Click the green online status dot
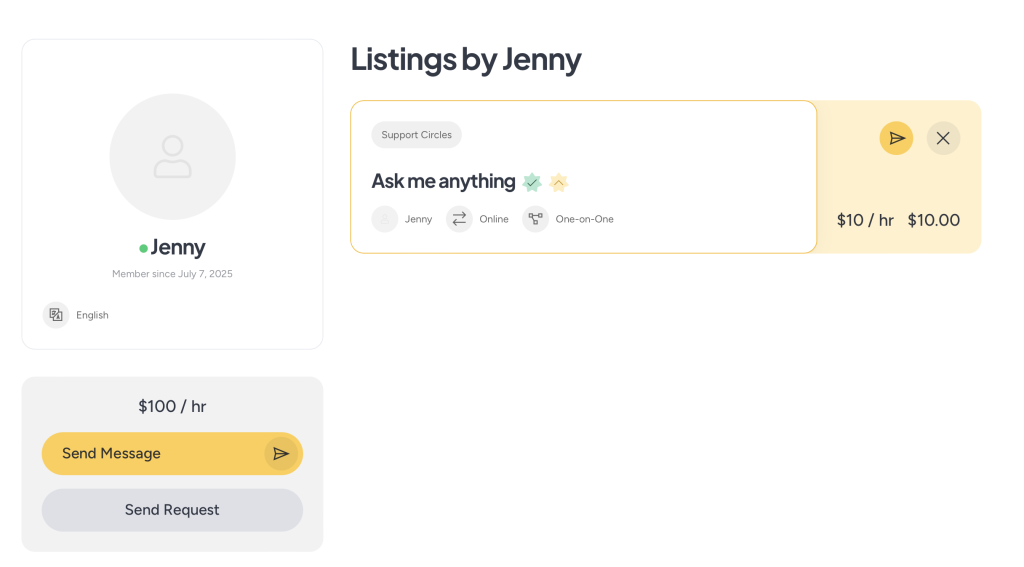This screenshot has height=567, width=1024. pos(143,248)
